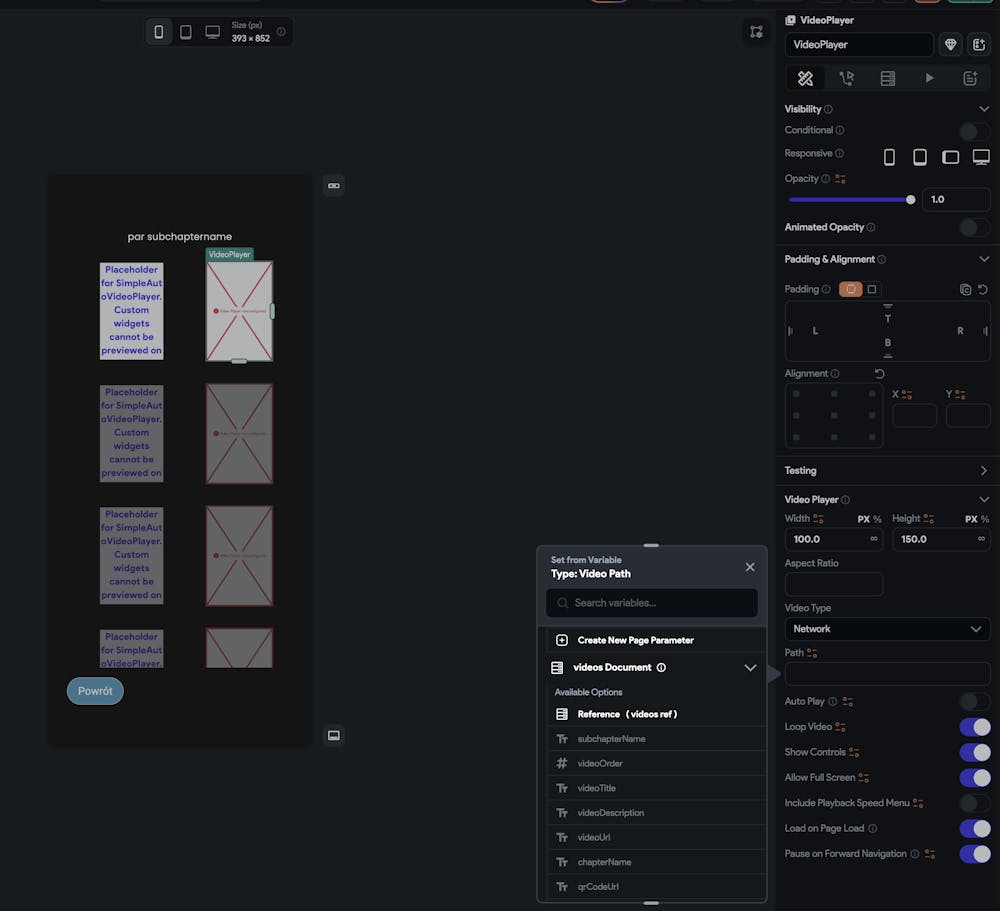Select videoUrl from the variable list
Viewport: 1000px width, 911px height.
pos(593,837)
